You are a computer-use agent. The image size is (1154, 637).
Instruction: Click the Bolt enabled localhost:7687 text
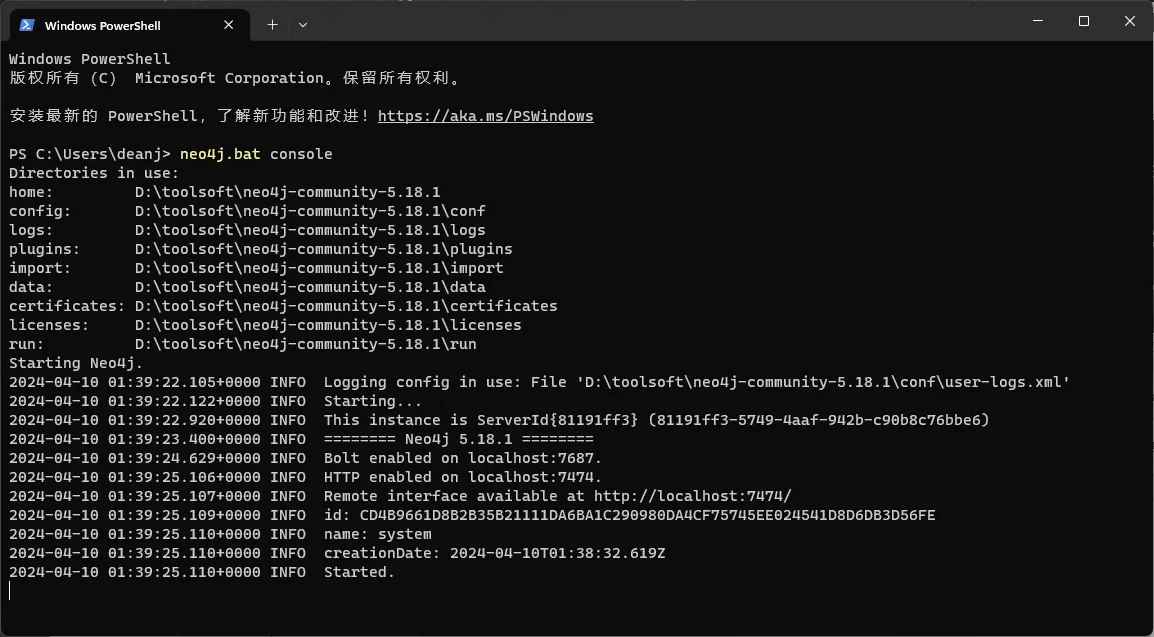tap(463, 458)
